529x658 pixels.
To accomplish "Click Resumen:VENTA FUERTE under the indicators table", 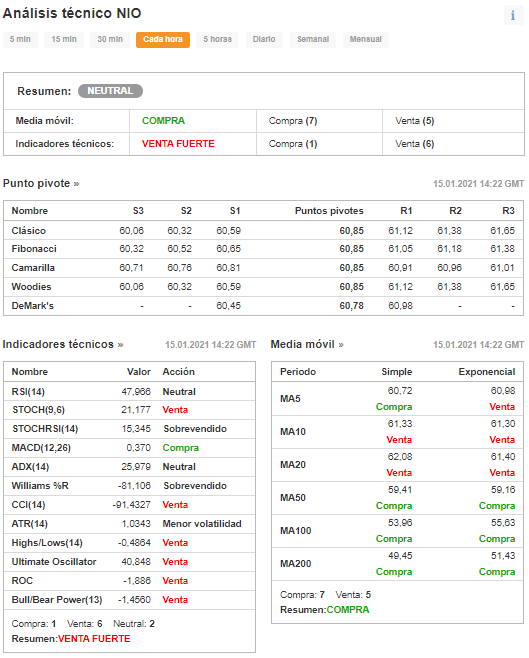I will coord(71,639).
